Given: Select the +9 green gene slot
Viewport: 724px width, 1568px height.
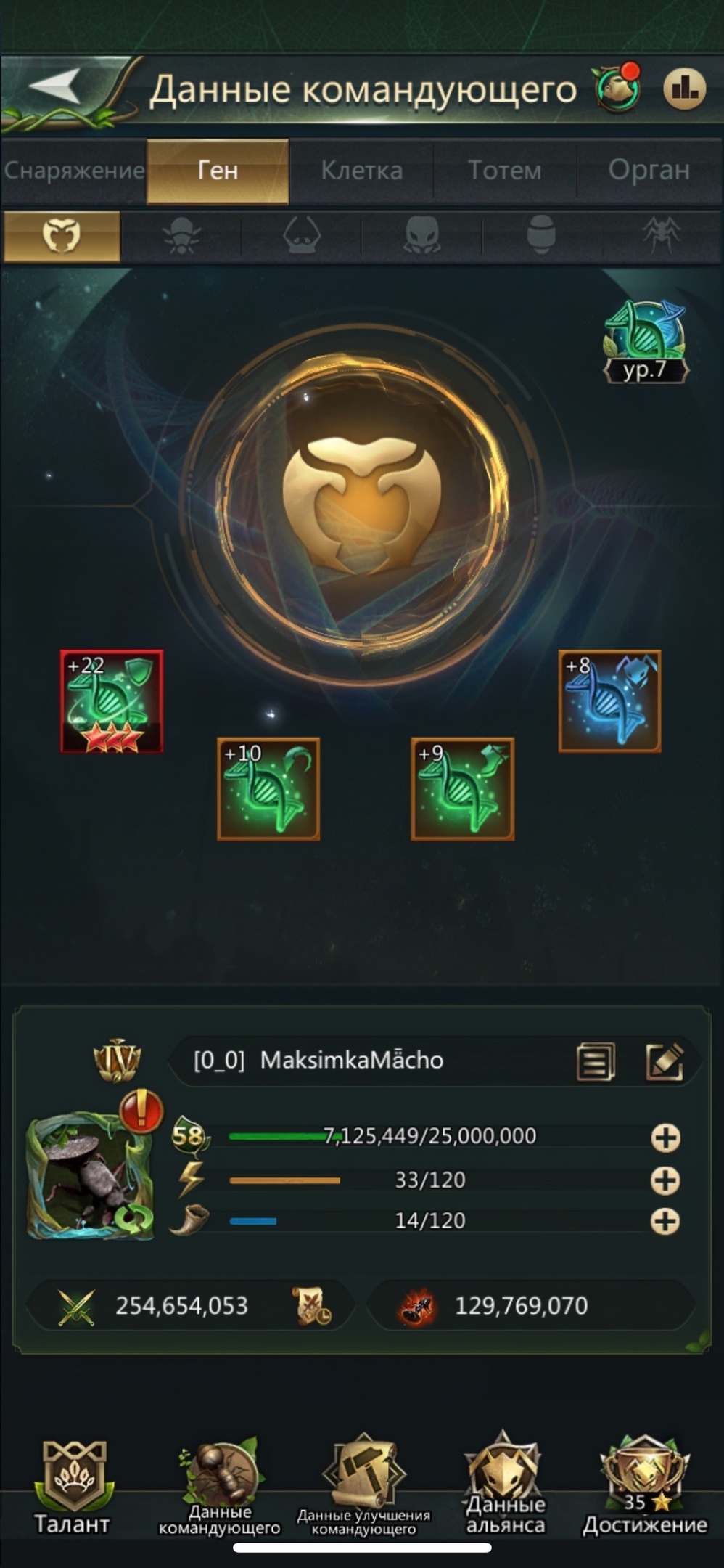Looking at the screenshot, I should (x=463, y=789).
